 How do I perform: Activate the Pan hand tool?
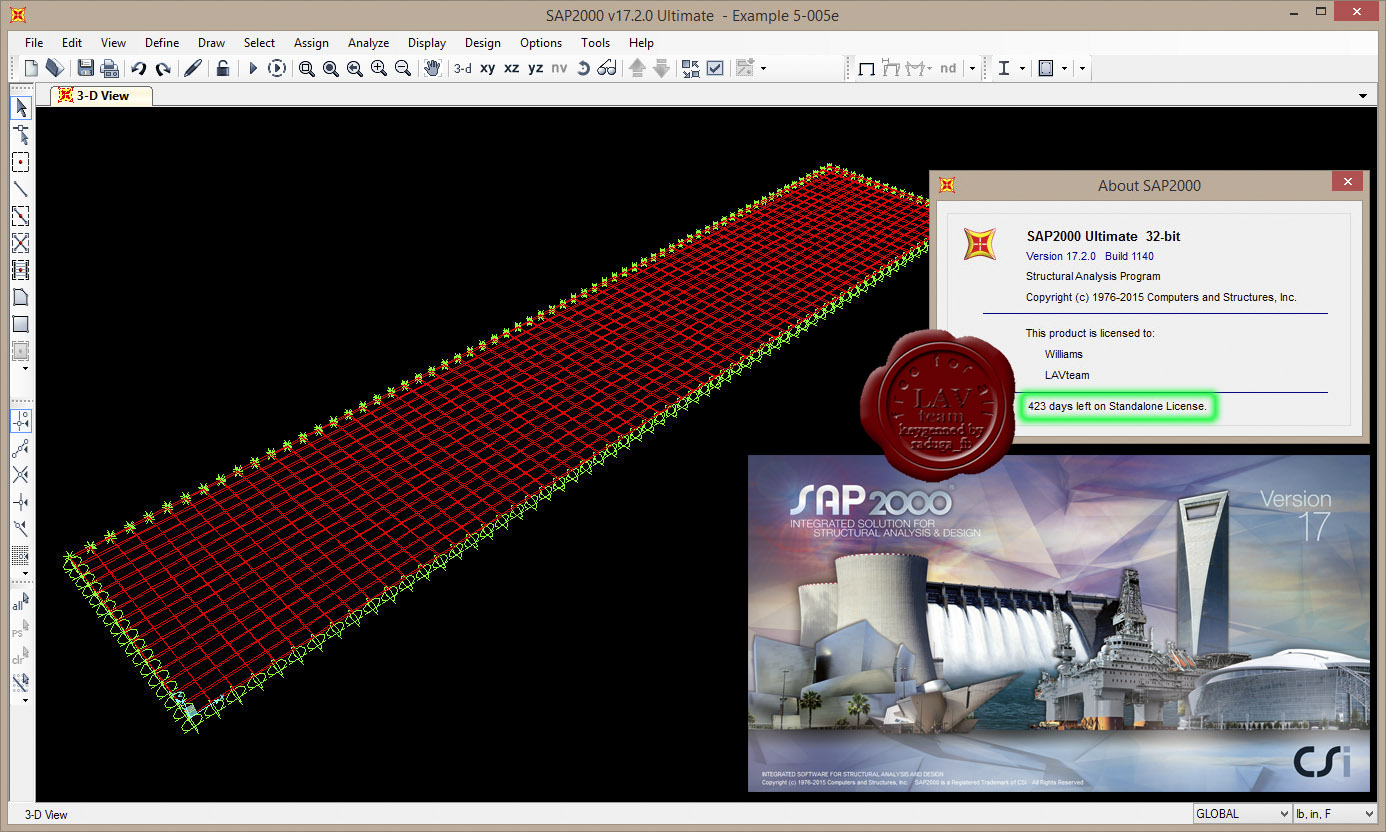pyautogui.click(x=433, y=68)
